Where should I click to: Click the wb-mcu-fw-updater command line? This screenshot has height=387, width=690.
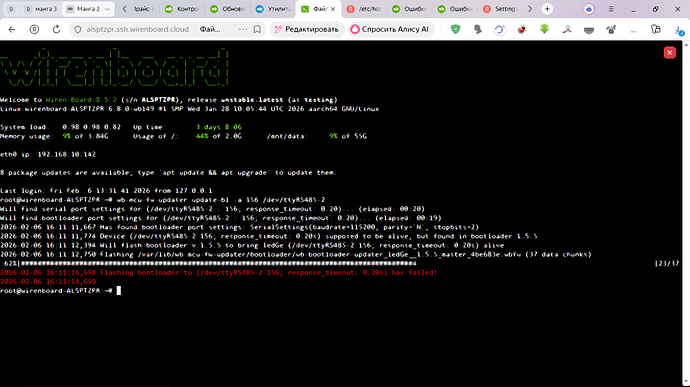(162, 200)
